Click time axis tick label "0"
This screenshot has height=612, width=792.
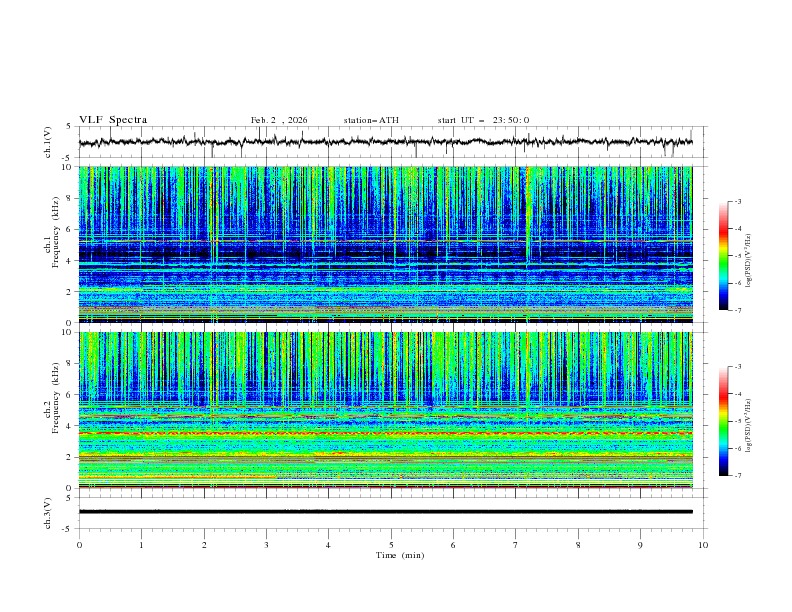point(79,545)
